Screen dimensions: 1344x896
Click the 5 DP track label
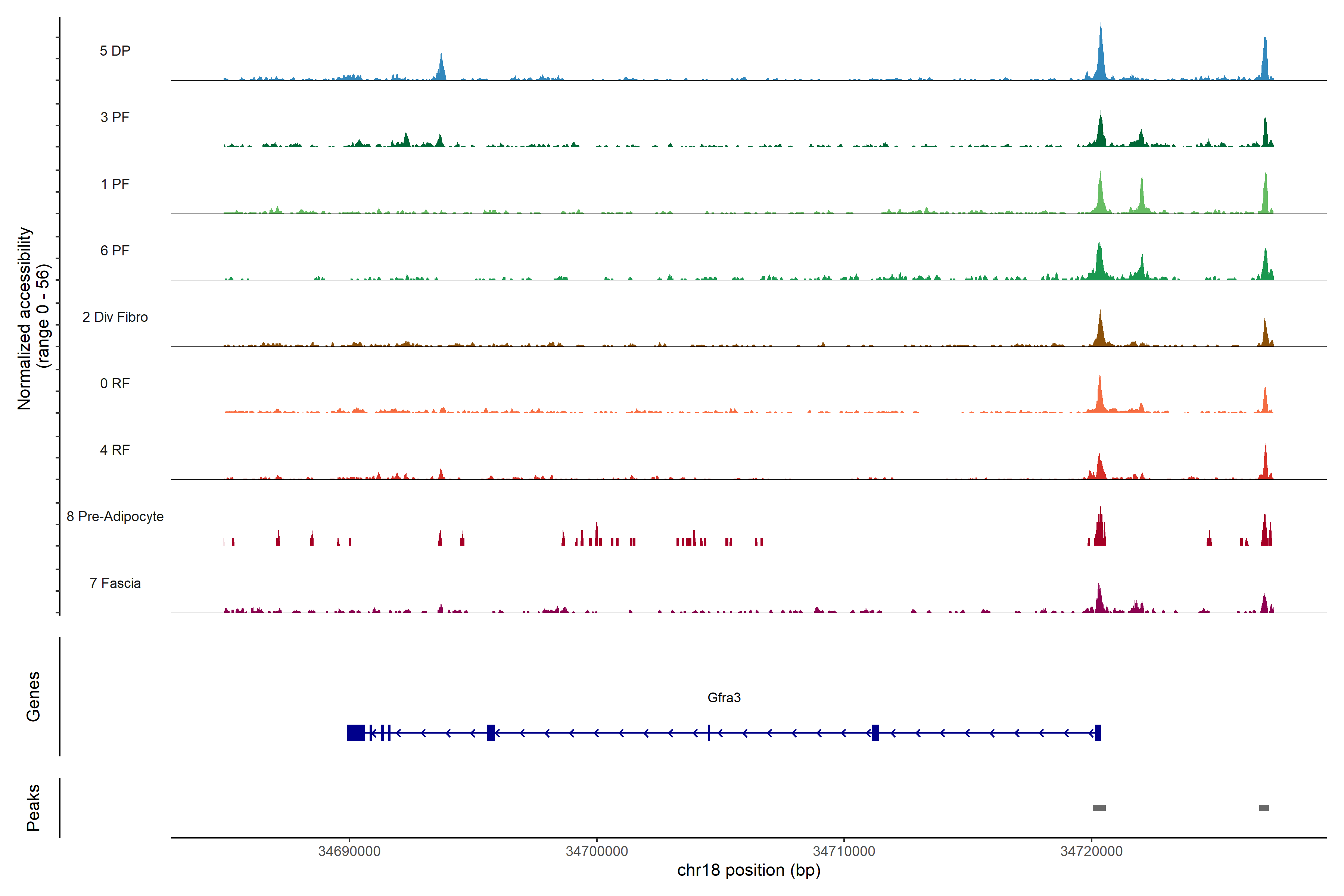pyautogui.click(x=115, y=51)
